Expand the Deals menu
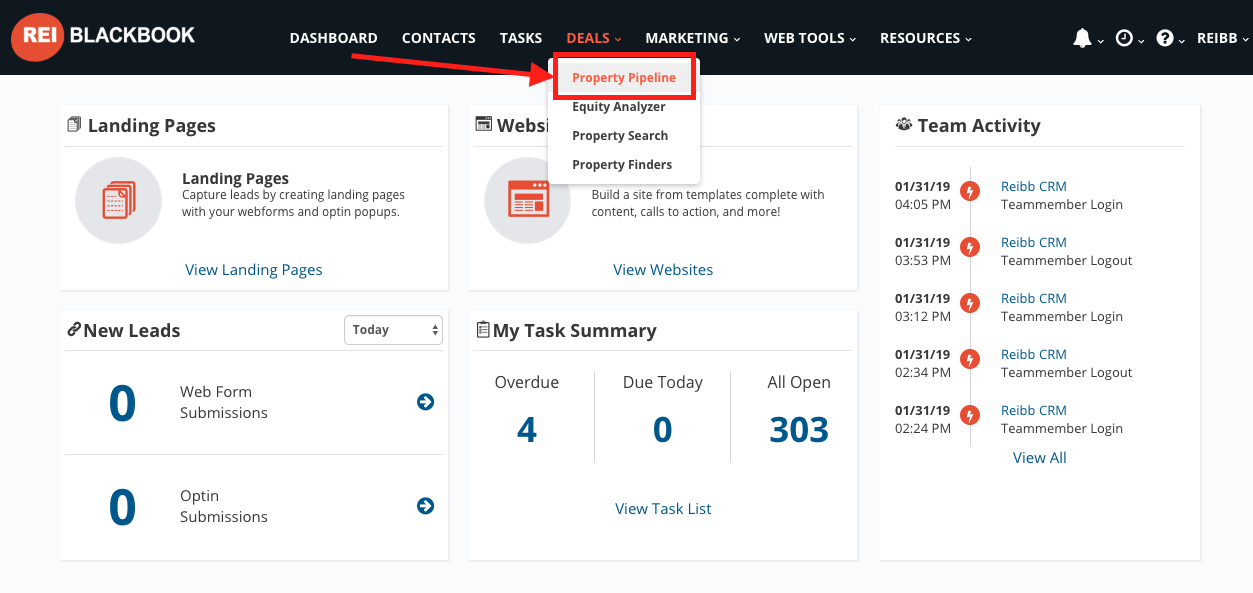 pos(594,38)
